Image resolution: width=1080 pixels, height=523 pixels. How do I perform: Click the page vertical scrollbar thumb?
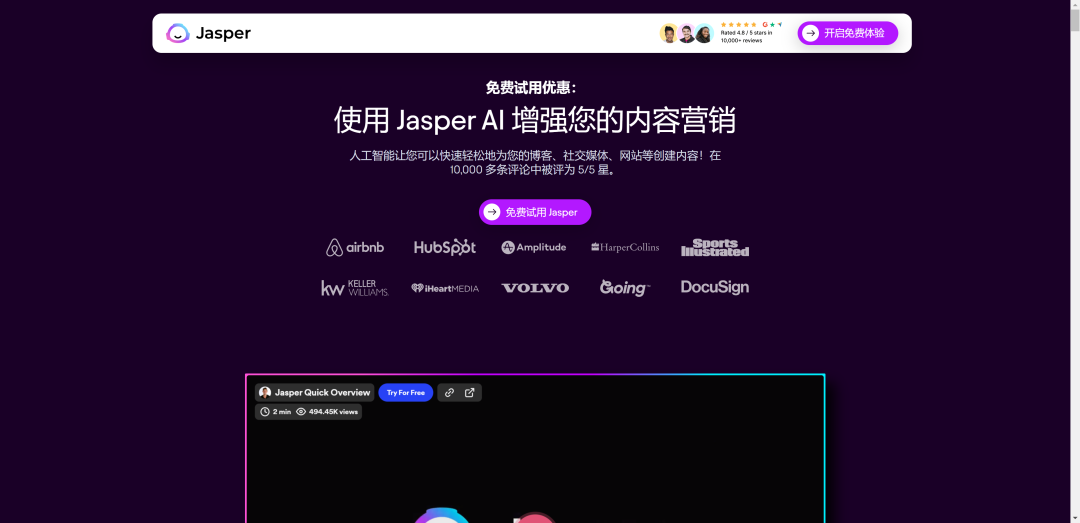coord(1074,22)
